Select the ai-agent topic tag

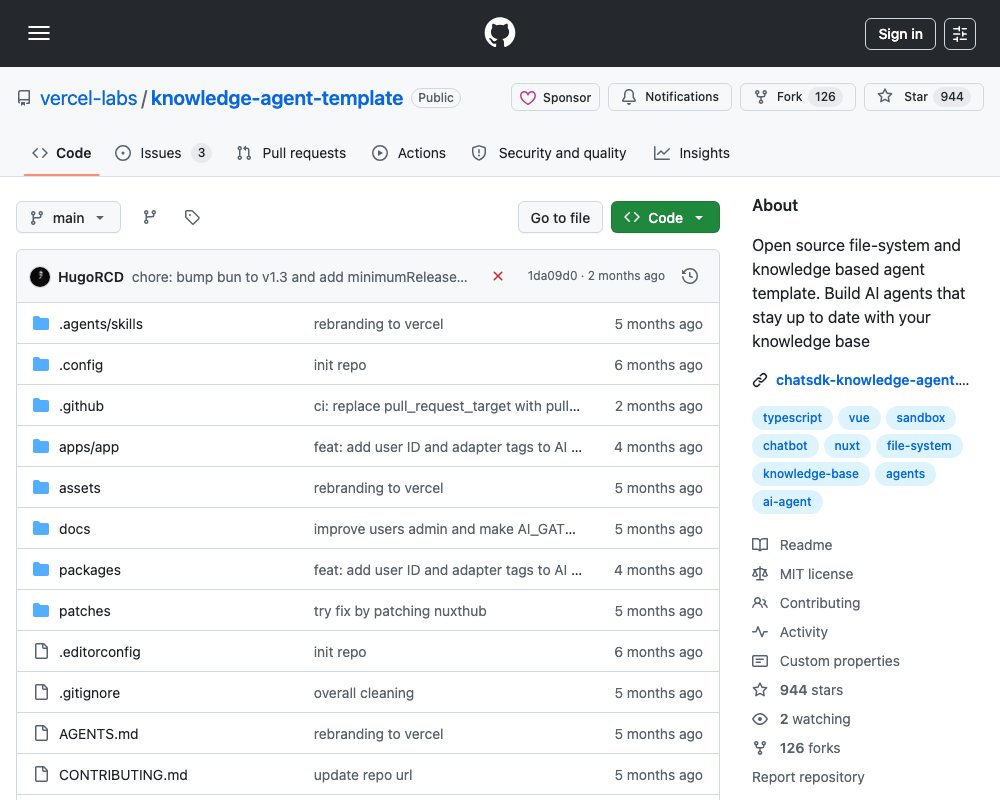point(787,502)
